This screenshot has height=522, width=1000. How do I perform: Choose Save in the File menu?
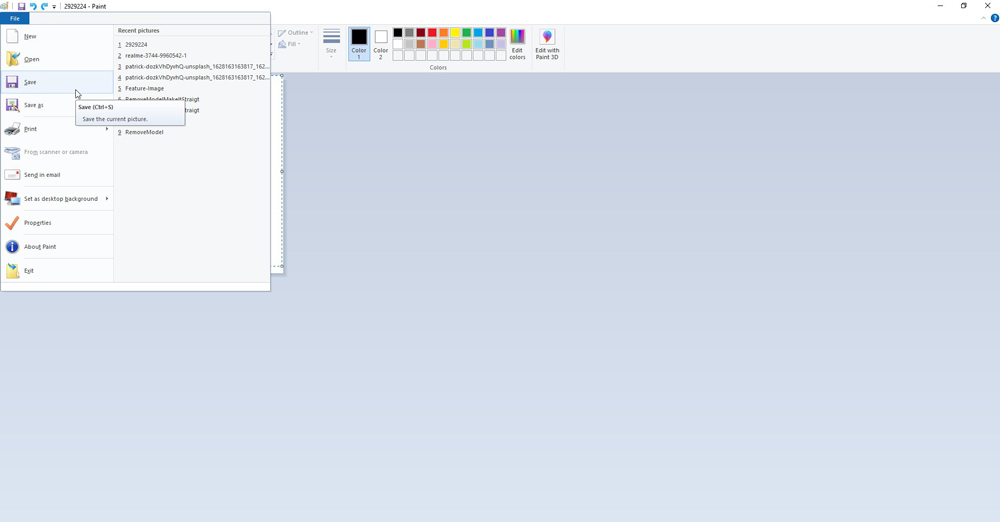pos(57,82)
